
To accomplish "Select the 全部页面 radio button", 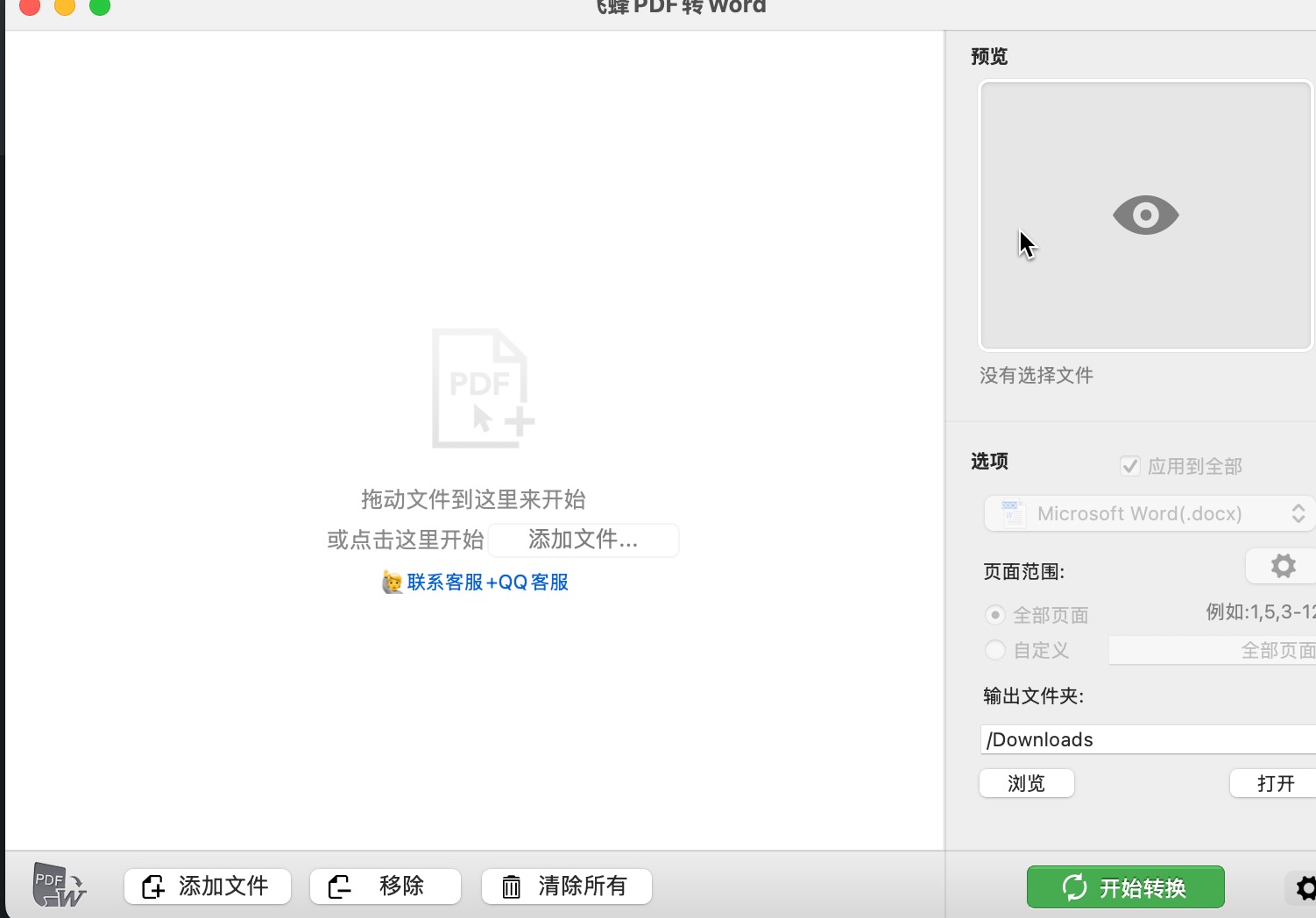I will 994,615.
